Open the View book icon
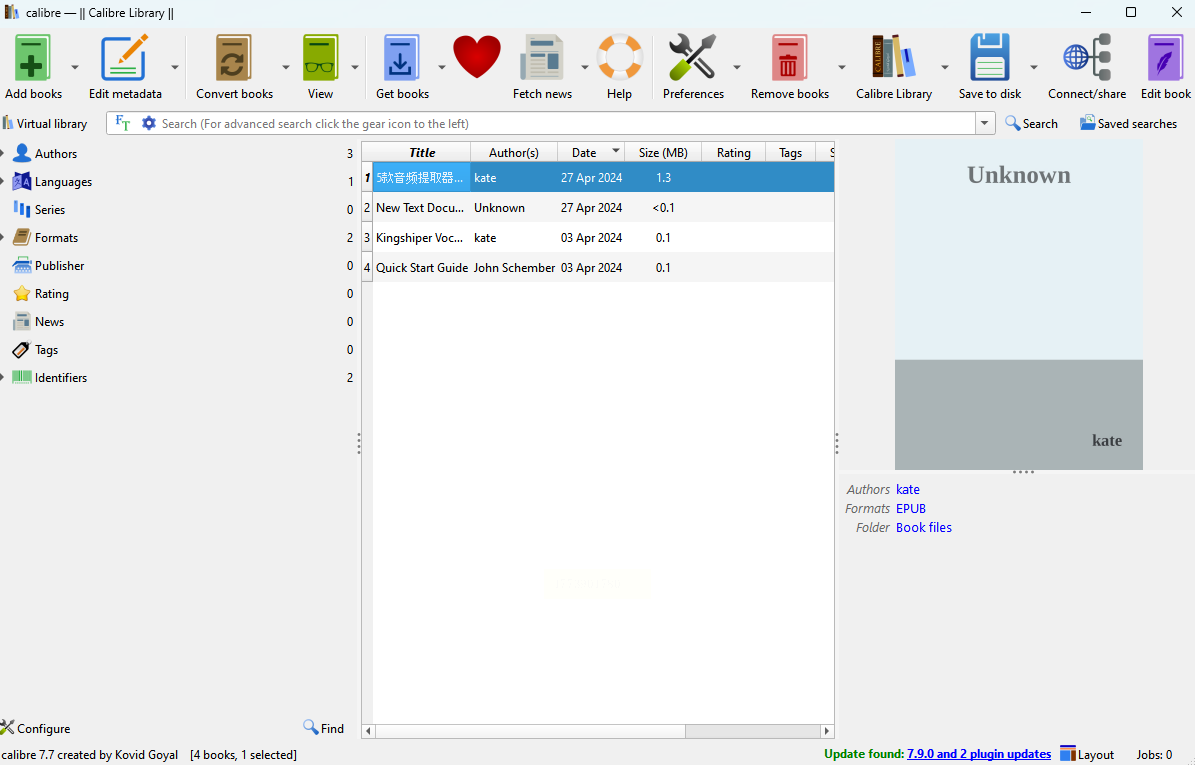The width and height of the screenshot is (1195, 765). coord(320,58)
